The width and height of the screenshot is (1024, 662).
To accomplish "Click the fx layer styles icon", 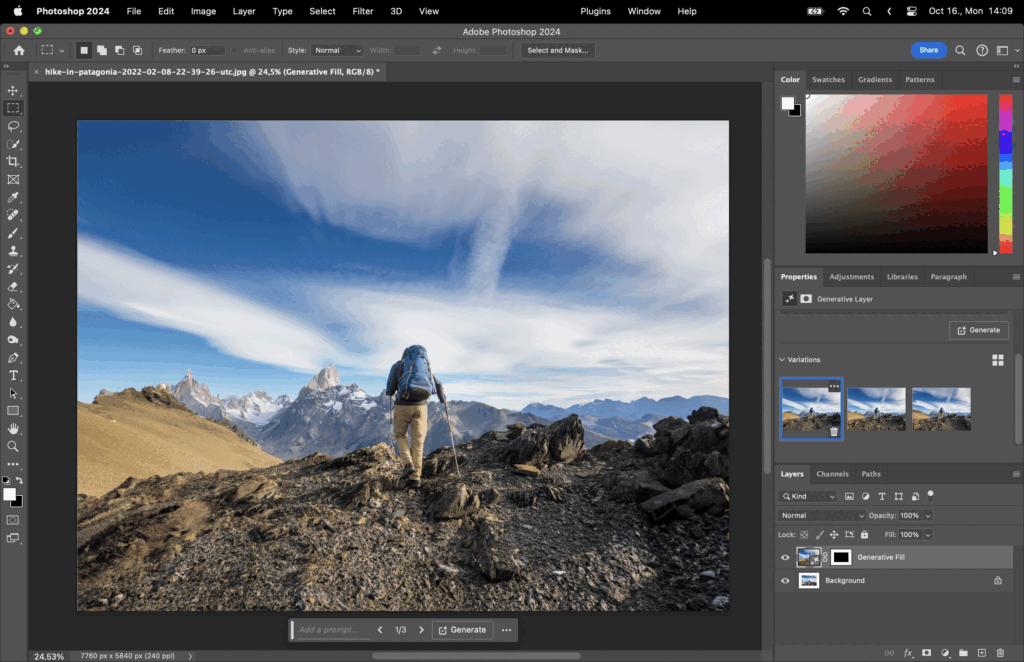I will coord(908,652).
